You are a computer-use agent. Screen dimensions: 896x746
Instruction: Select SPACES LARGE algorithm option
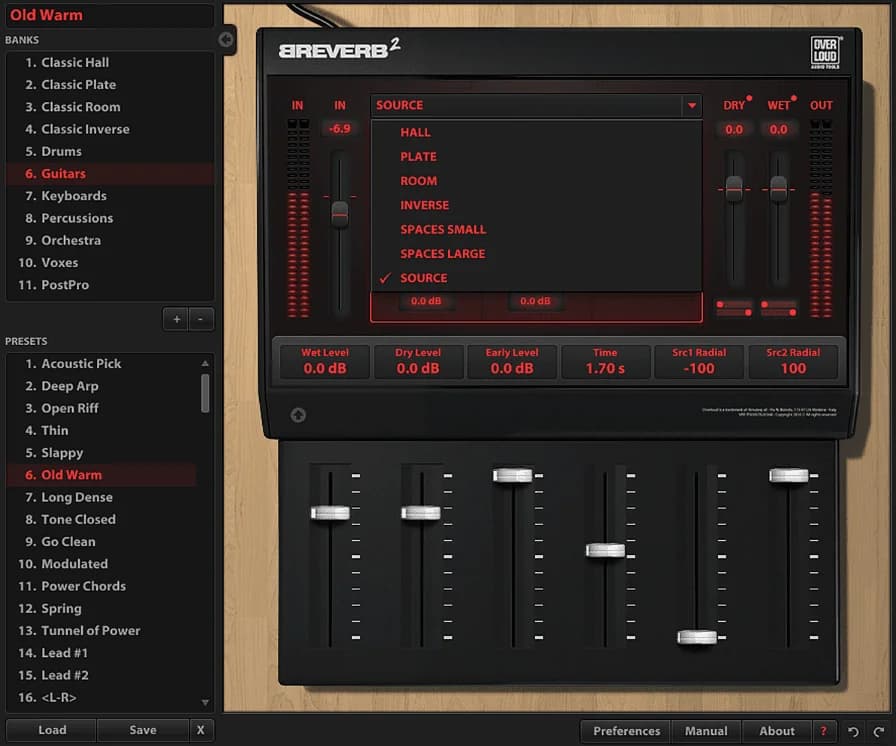442,254
